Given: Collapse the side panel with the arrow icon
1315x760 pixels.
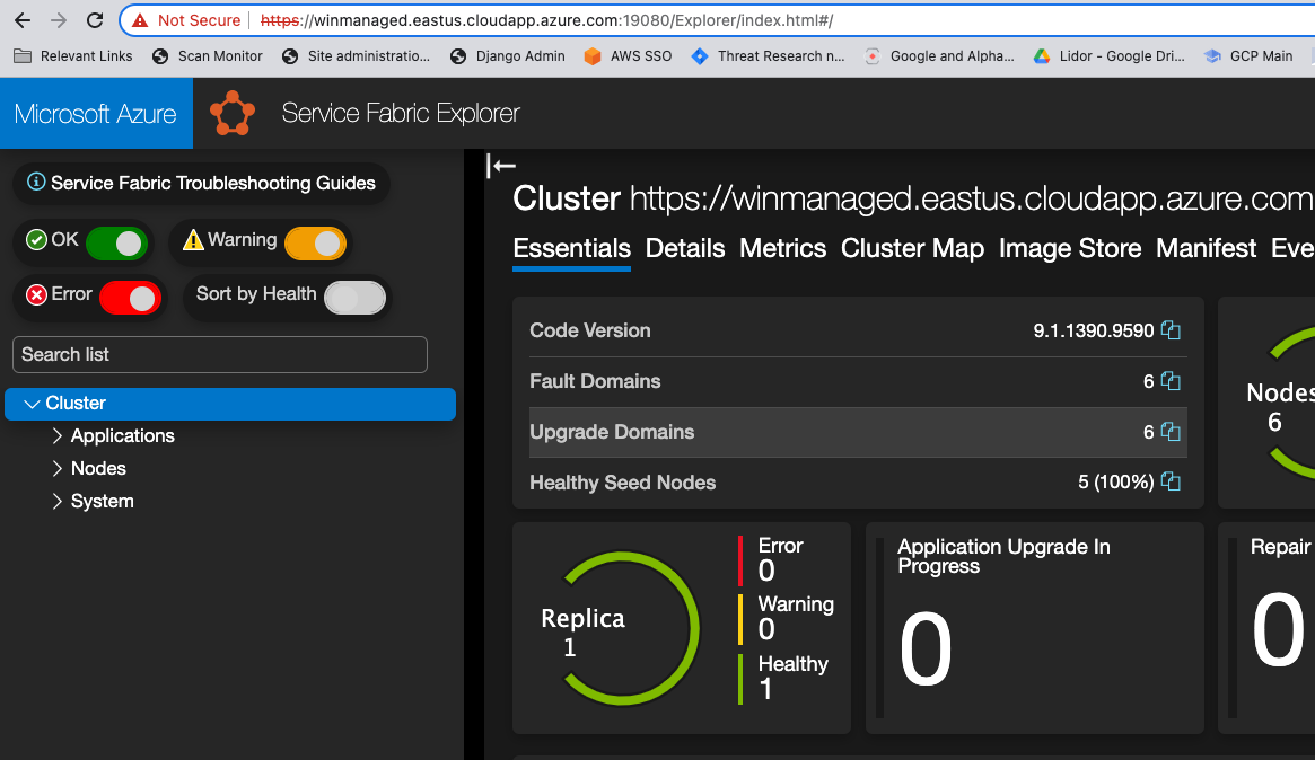Looking at the screenshot, I should pyautogui.click(x=502, y=166).
